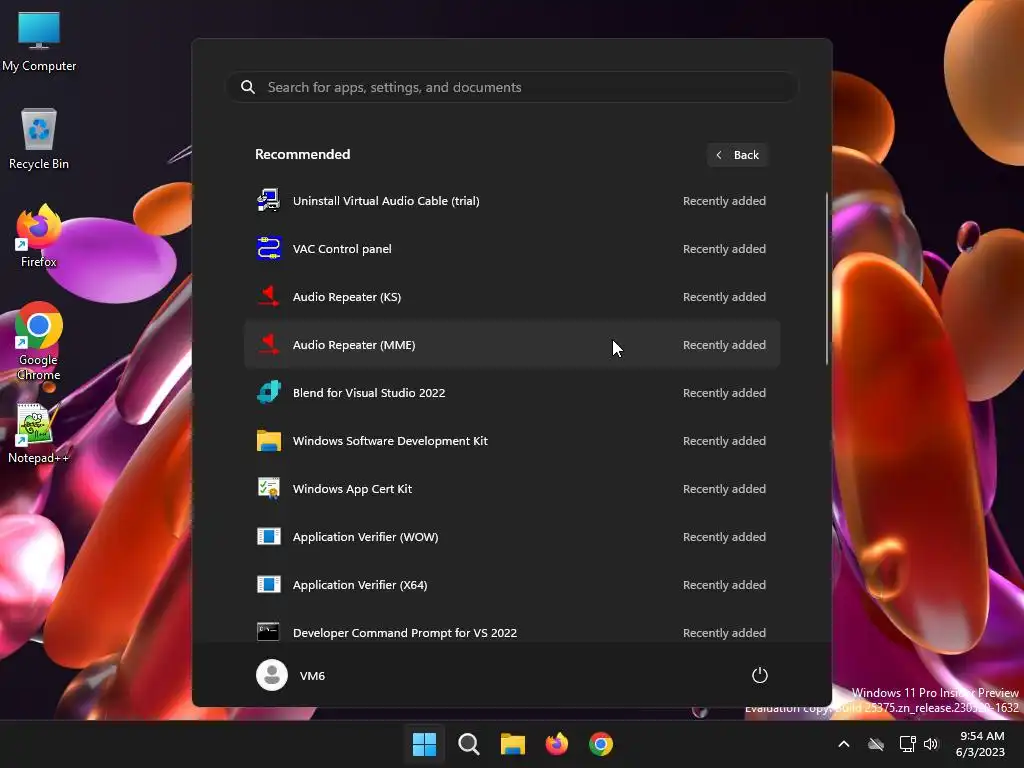The width and height of the screenshot is (1024, 768).
Task: Open File Explorer from taskbar
Action: point(513,744)
